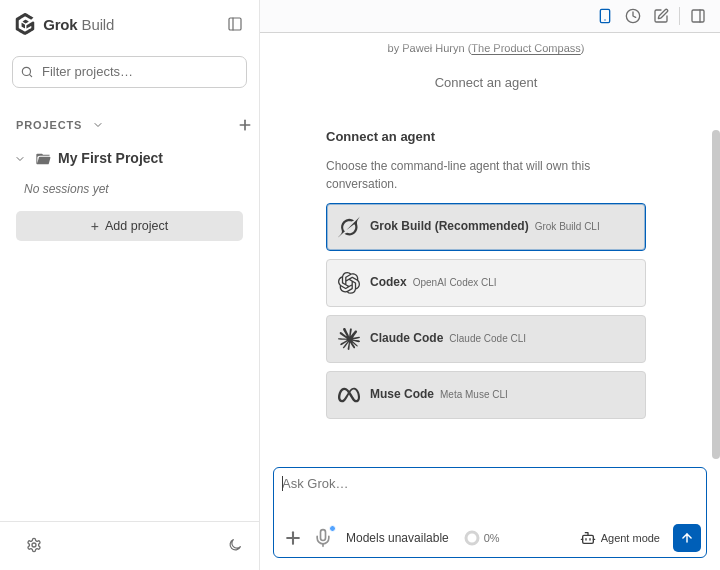
Task: Start a new chat with edit icon
Action: pyautogui.click(x=661, y=16)
